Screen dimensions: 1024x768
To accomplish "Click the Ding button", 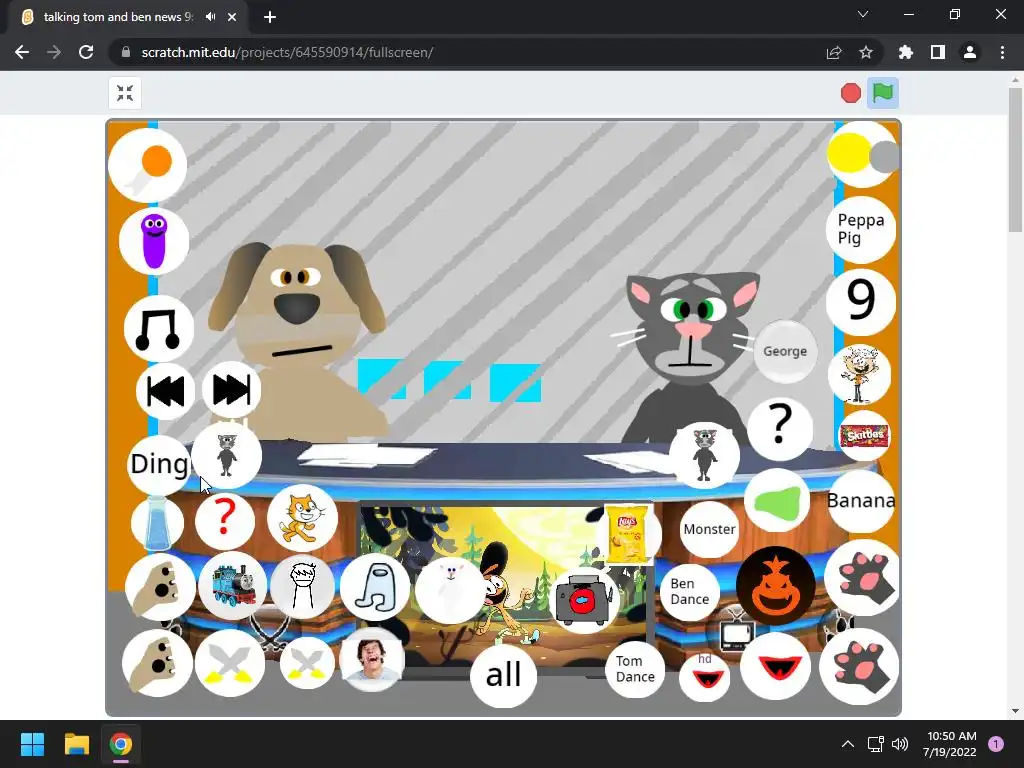I will pos(159,464).
